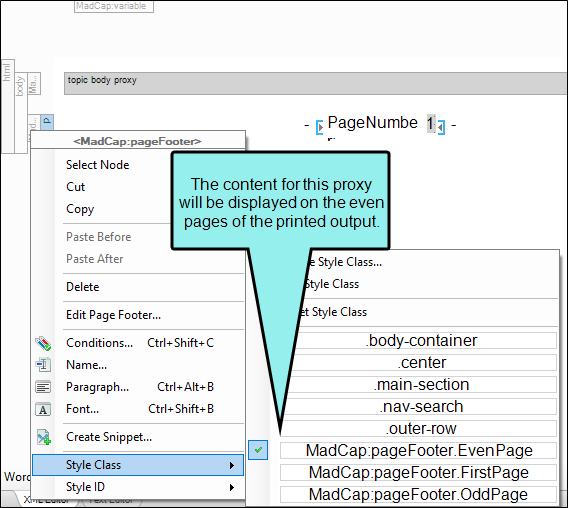Click the Delete menu entry
This screenshot has height=508, width=568.
[x=83, y=287]
